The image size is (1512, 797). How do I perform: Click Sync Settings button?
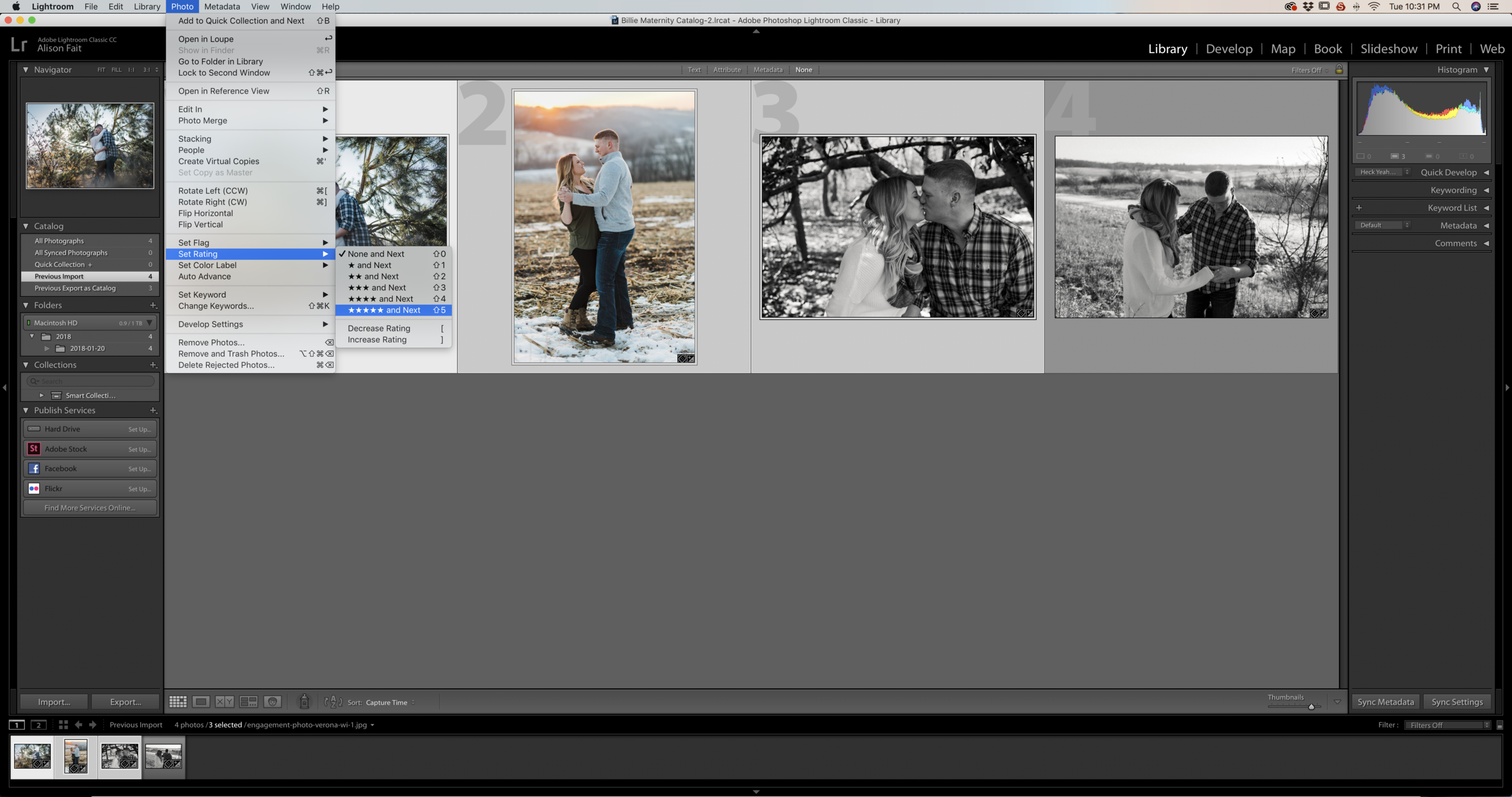pyautogui.click(x=1457, y=702)
